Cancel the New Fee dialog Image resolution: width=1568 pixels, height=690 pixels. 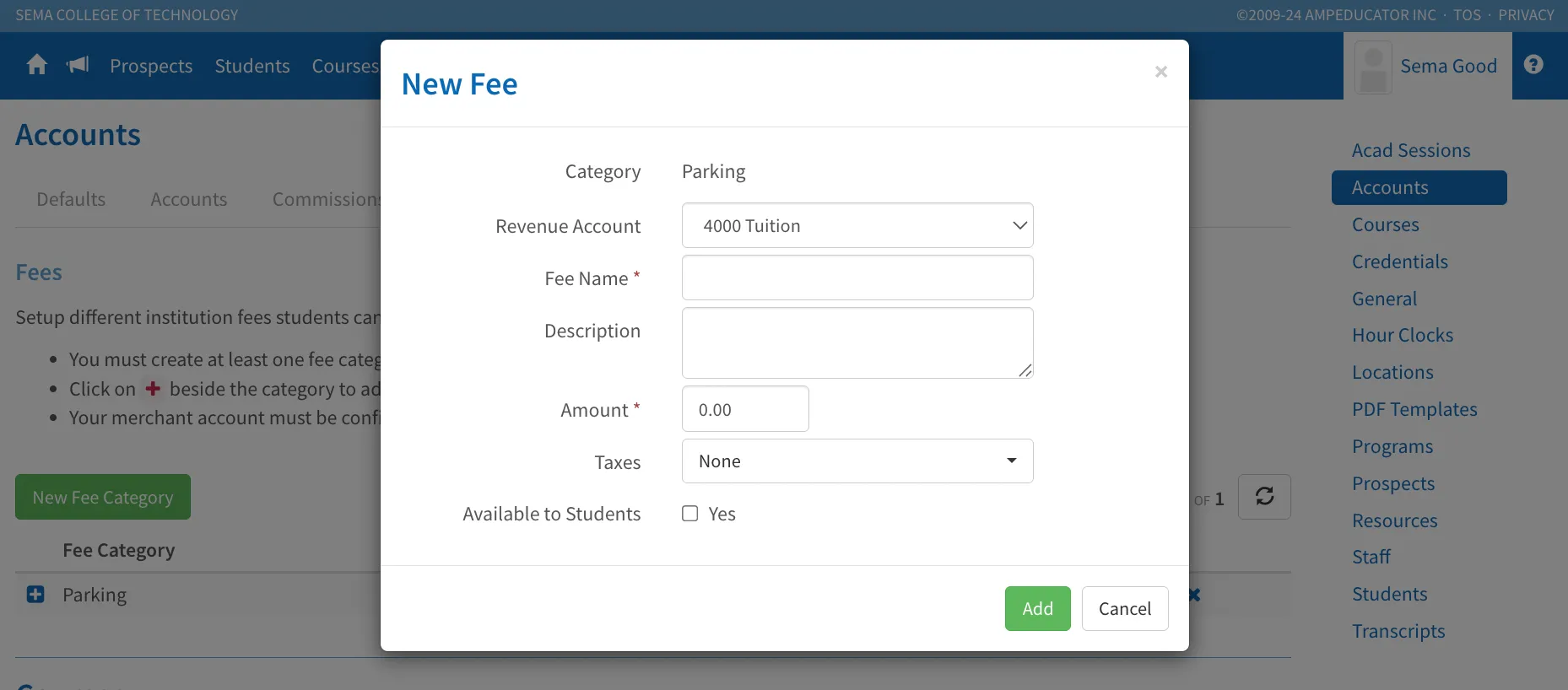1125,608
